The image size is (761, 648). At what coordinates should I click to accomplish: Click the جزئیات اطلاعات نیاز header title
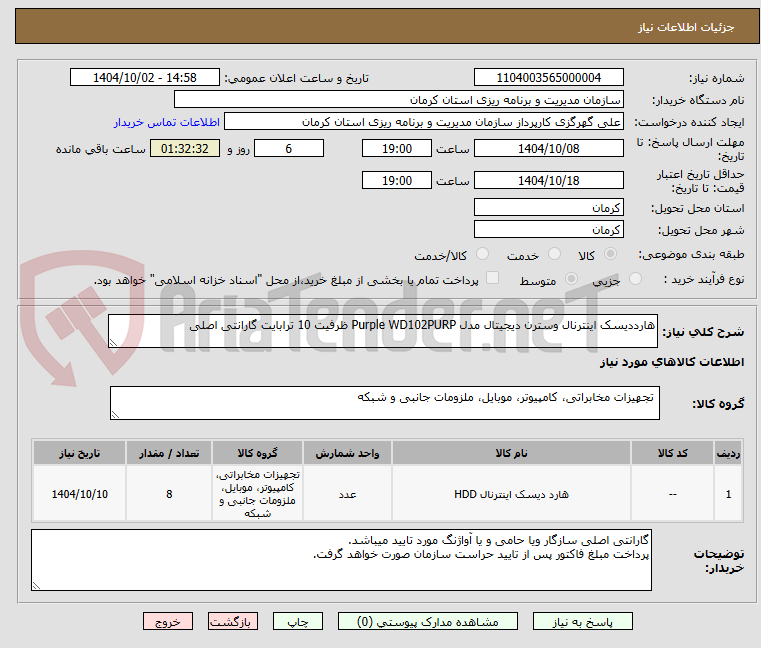tap(686, 27)
